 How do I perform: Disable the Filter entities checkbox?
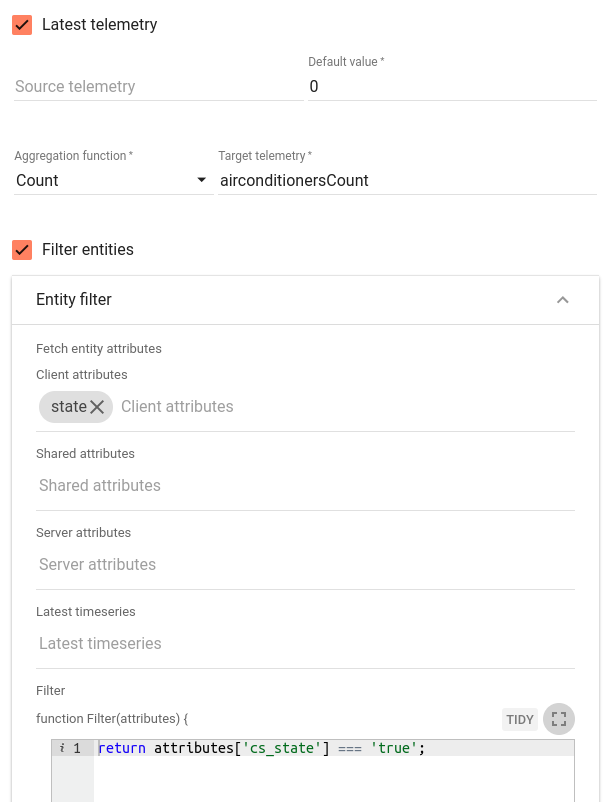pos(22,250)
